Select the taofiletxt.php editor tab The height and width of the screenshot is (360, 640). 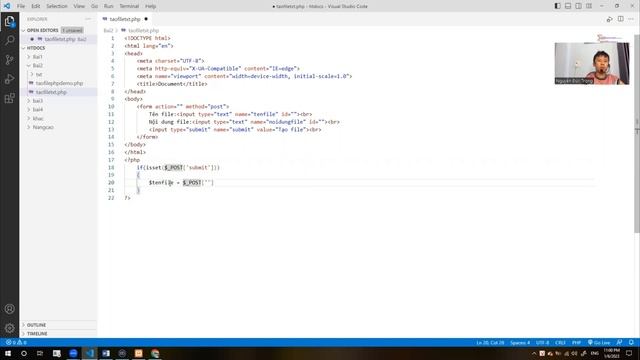(125, 19)
